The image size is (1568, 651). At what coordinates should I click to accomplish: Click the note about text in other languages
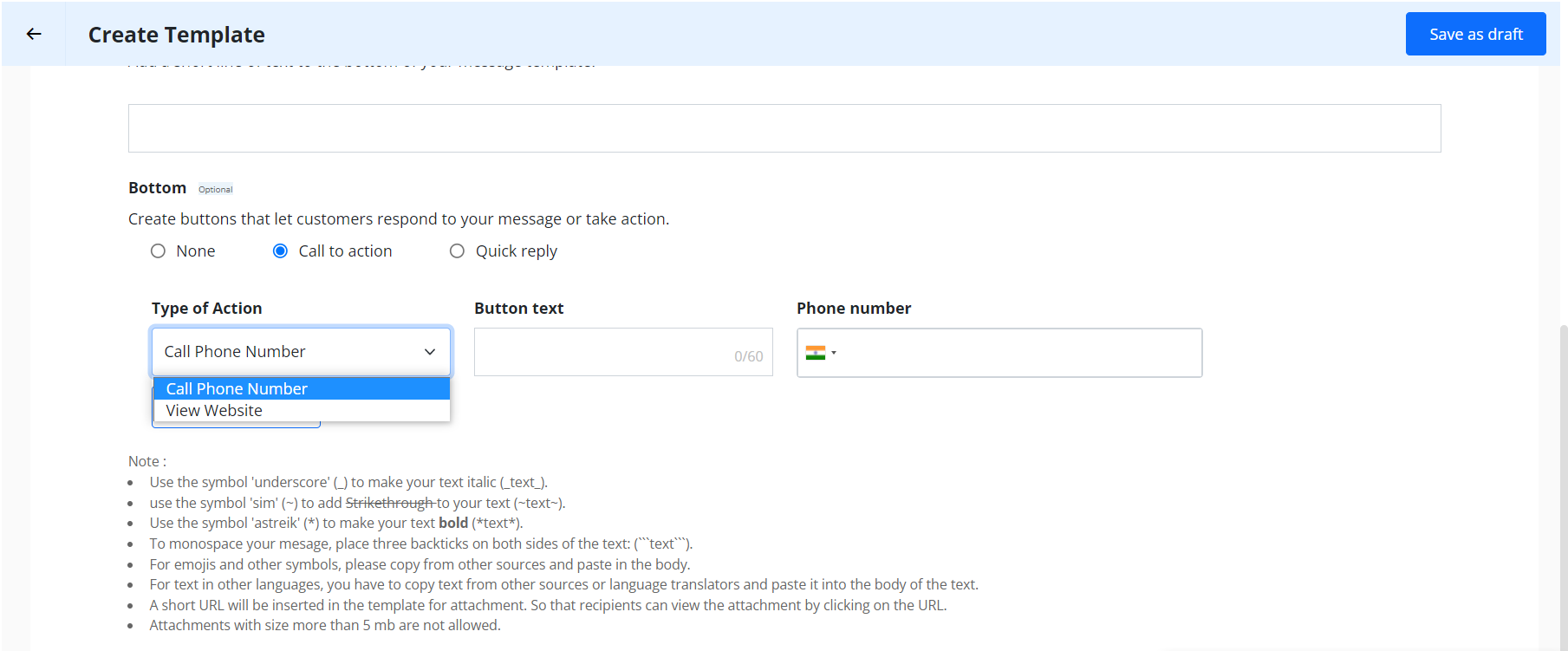point(563,585)
